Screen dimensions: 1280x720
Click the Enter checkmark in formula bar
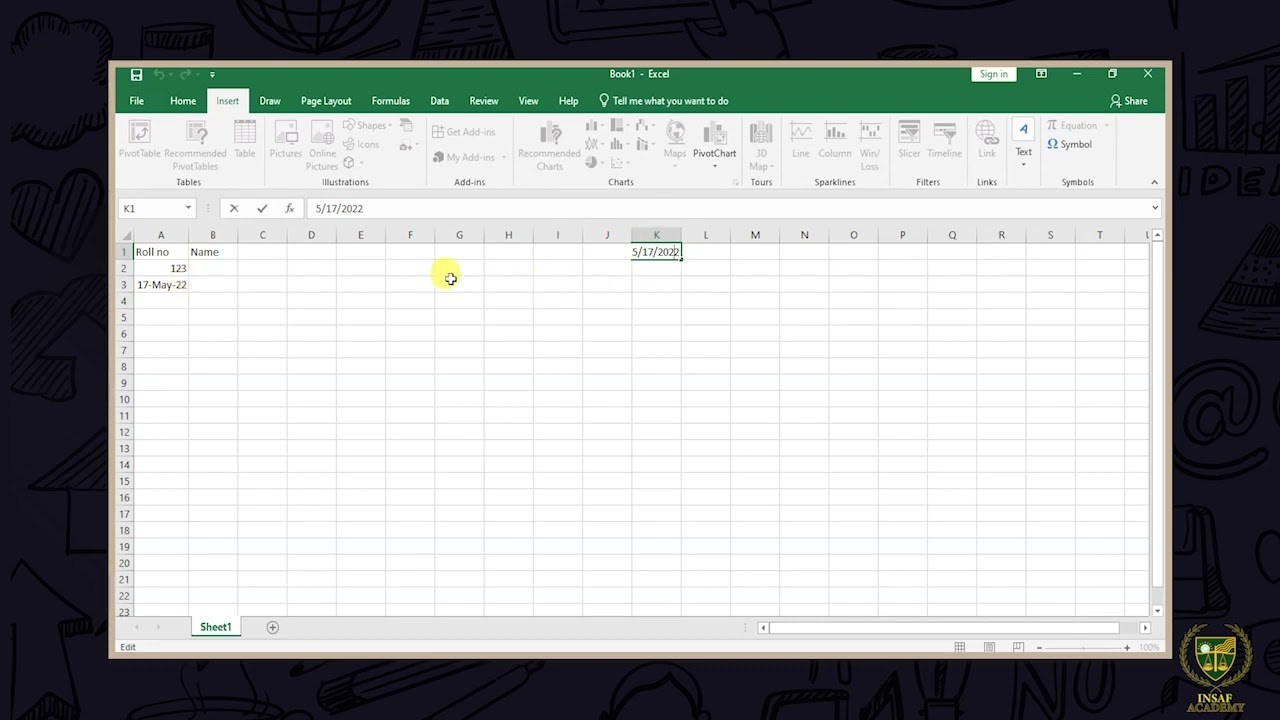(x=262, y=208)
